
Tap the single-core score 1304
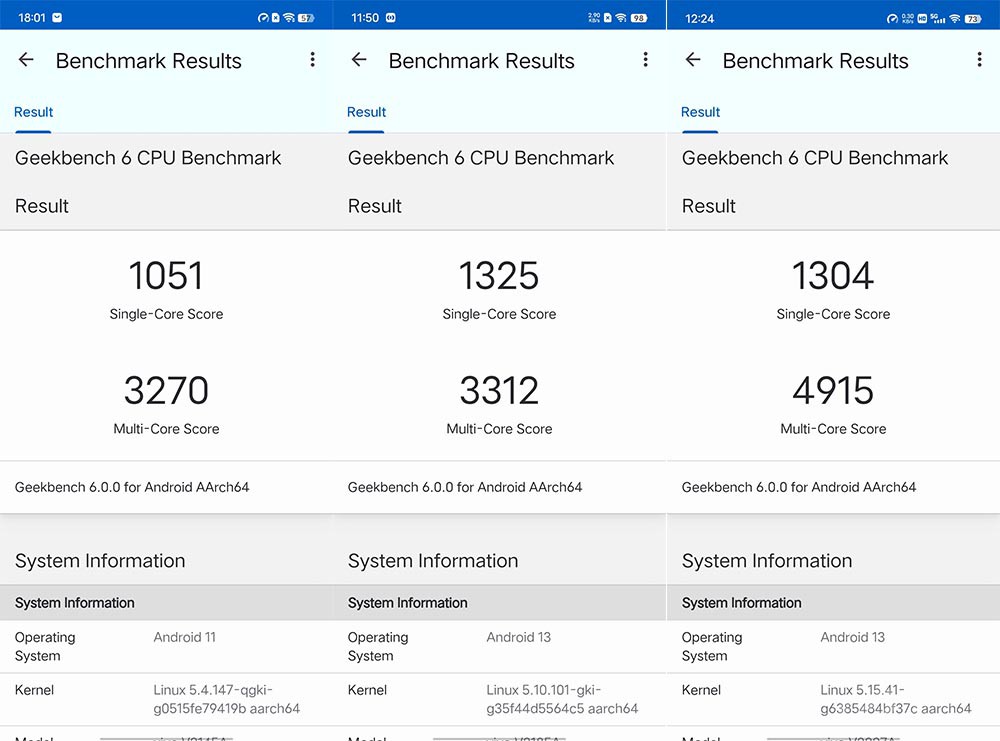(833, 275)
